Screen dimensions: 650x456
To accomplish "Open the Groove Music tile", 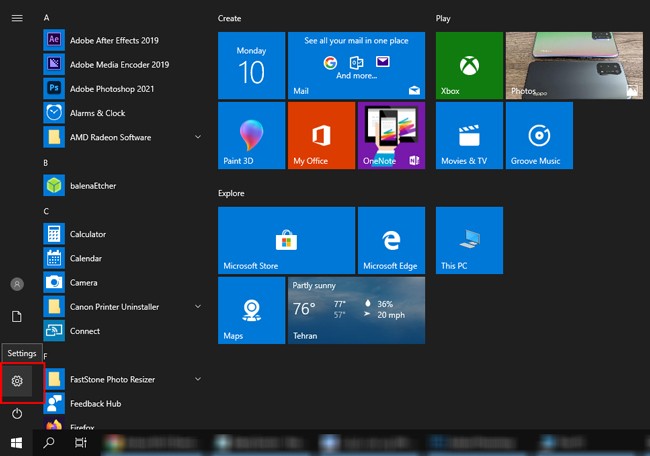I will pos(539,136).
